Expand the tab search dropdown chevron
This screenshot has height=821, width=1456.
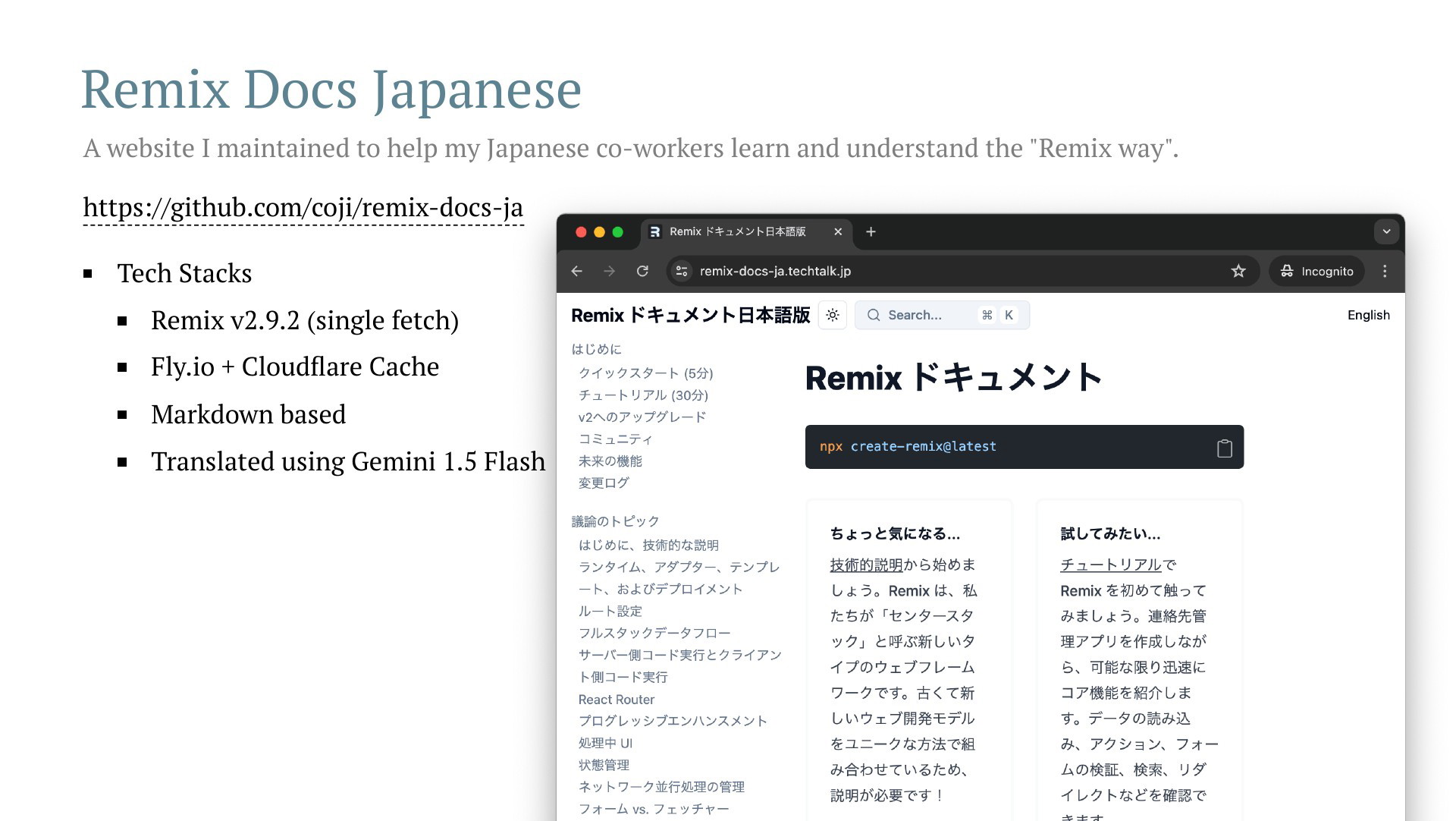[x=1386, y=231]
